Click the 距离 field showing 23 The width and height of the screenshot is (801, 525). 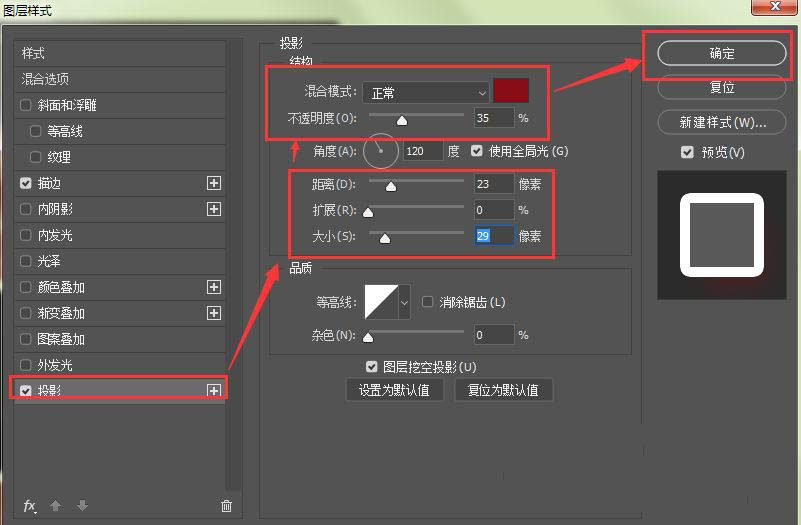click(494, 184)
